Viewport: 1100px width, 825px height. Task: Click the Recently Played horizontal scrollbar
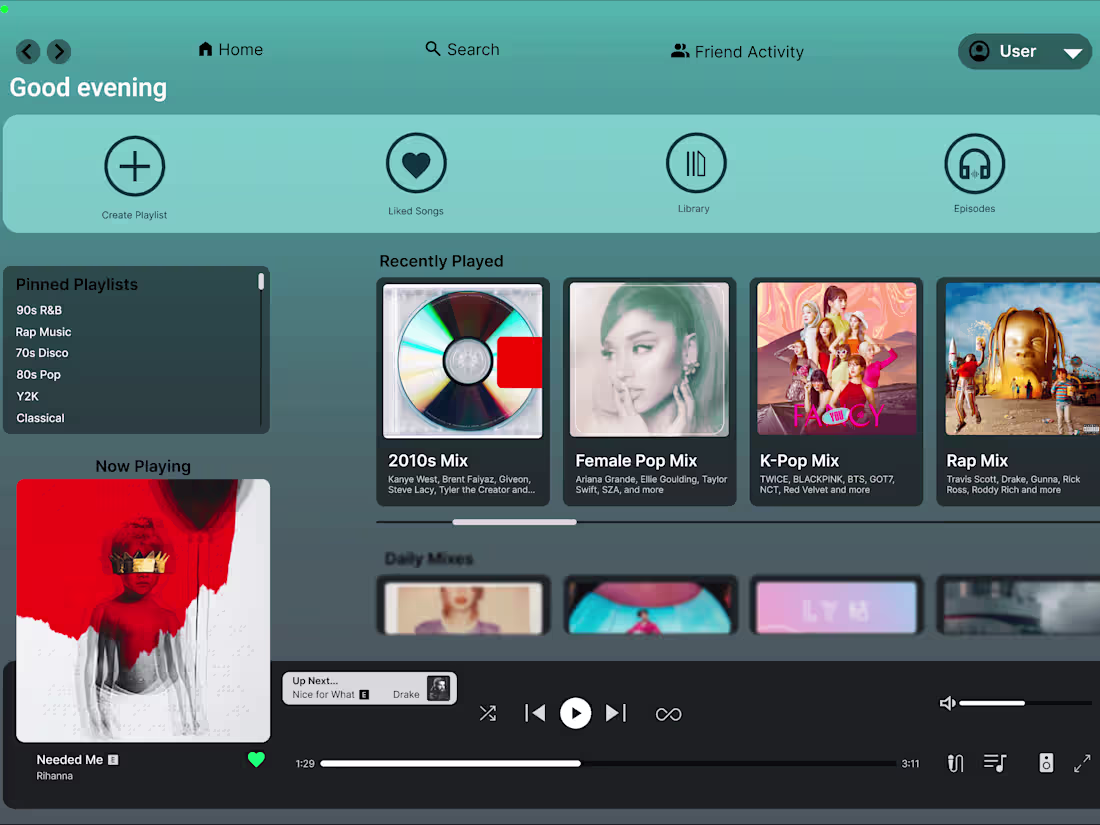click(x=514, y=522)
